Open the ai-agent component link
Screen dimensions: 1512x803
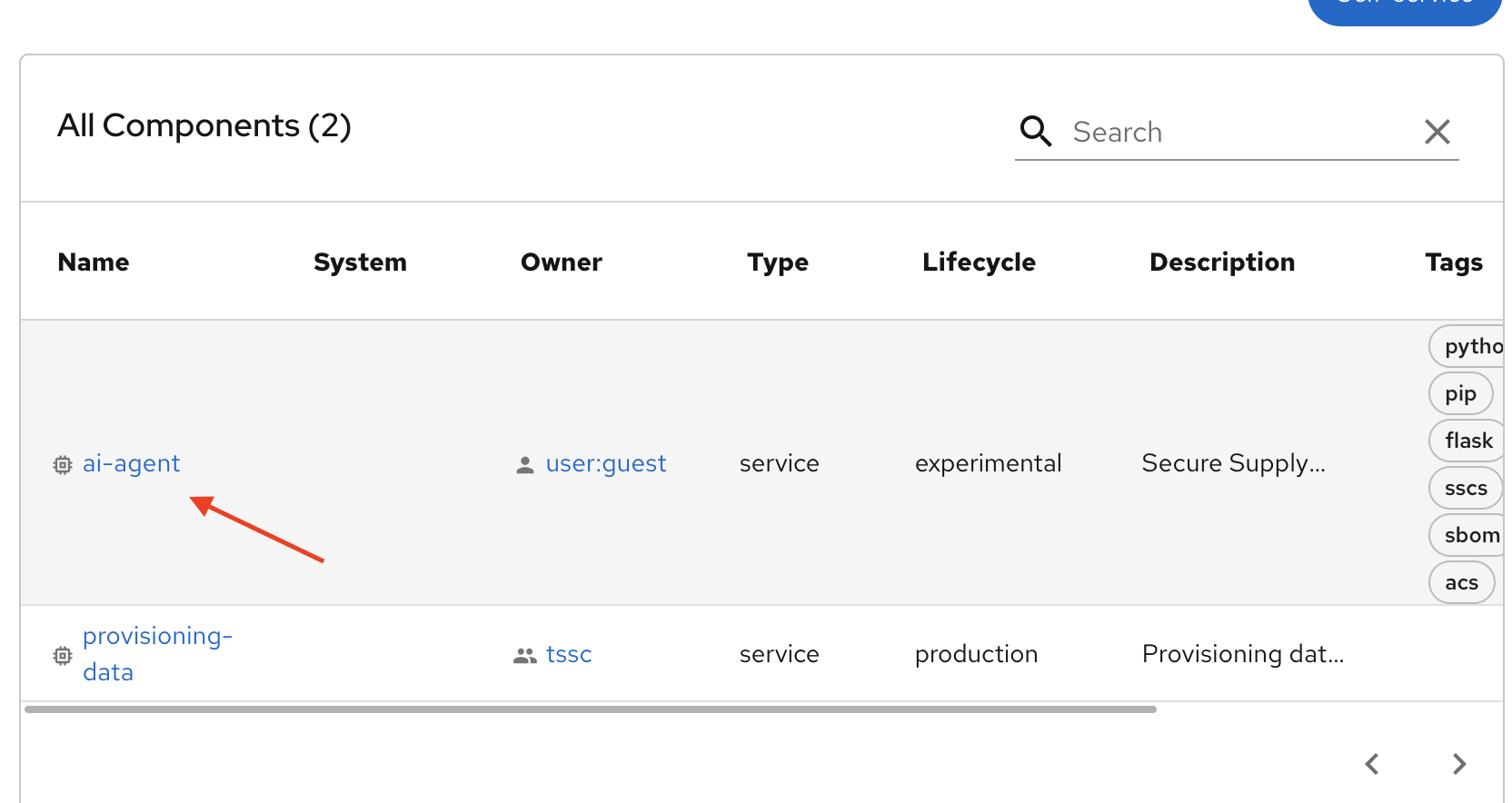132,464
